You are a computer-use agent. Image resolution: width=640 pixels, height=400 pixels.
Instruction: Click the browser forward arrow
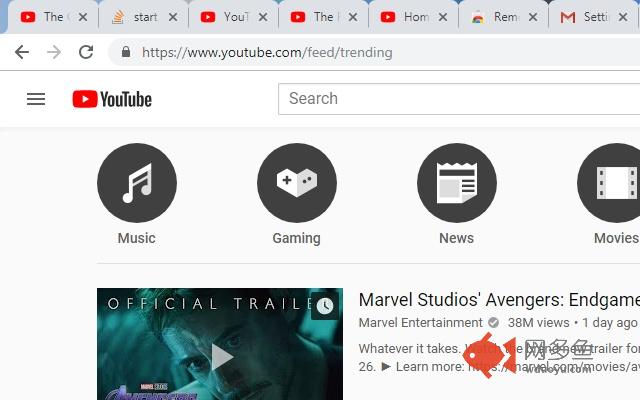point(54,52)
